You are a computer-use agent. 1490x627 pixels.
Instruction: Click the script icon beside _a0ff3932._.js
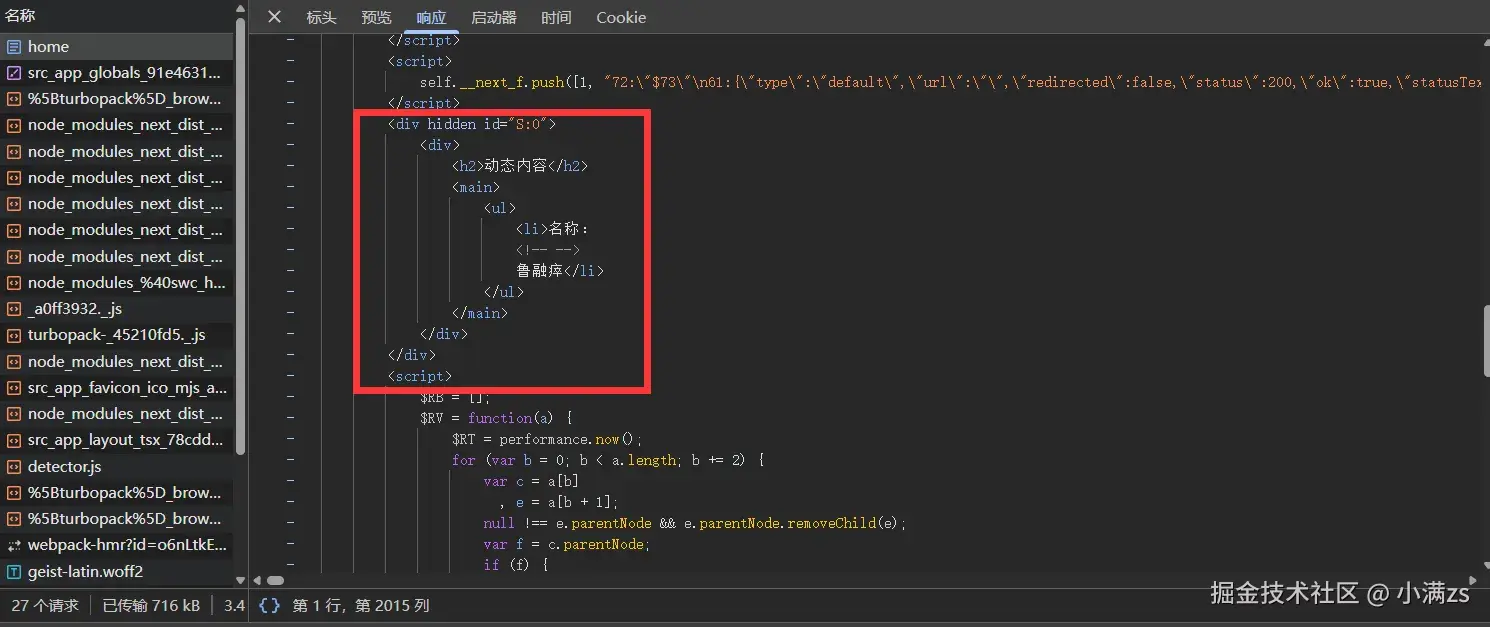click(x=14, y=309)
